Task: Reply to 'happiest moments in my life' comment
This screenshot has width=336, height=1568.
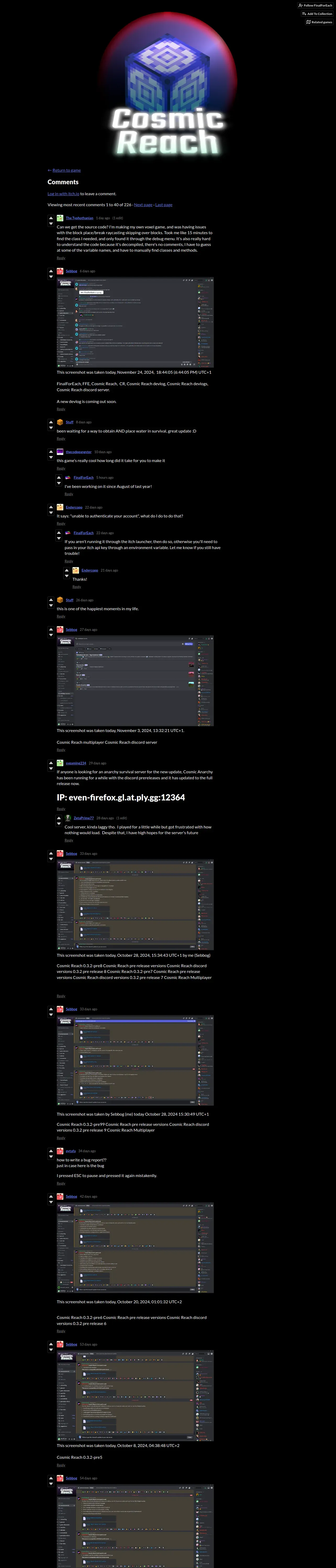Action: [61, 616]
